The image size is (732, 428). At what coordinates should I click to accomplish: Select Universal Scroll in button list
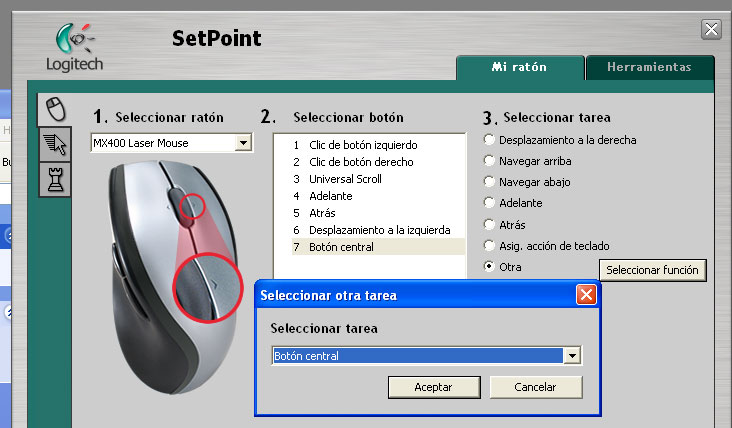(x=378, y=179)
